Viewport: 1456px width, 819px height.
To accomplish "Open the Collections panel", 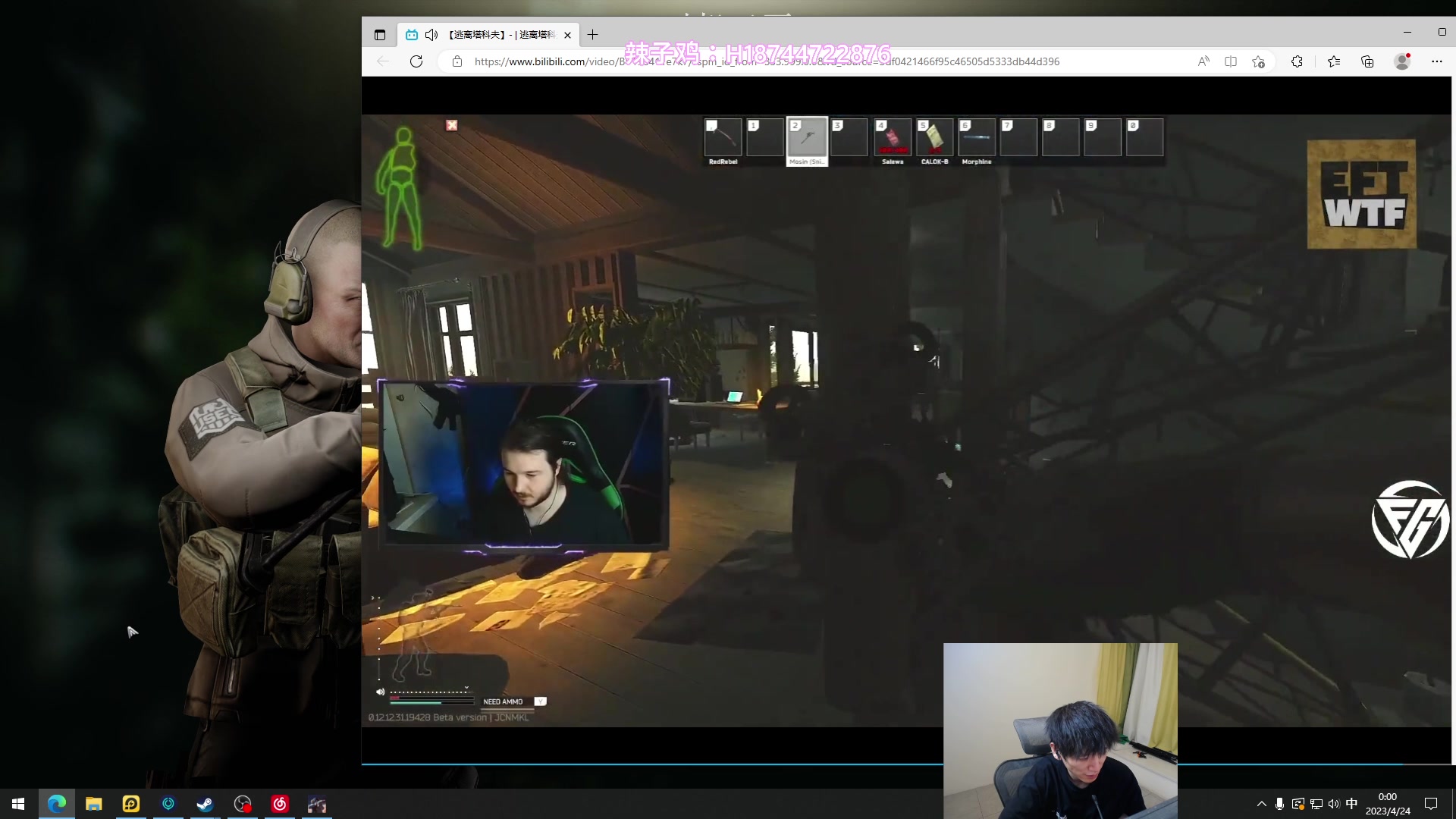I will pyautogui.click(x=1367, y=61).
